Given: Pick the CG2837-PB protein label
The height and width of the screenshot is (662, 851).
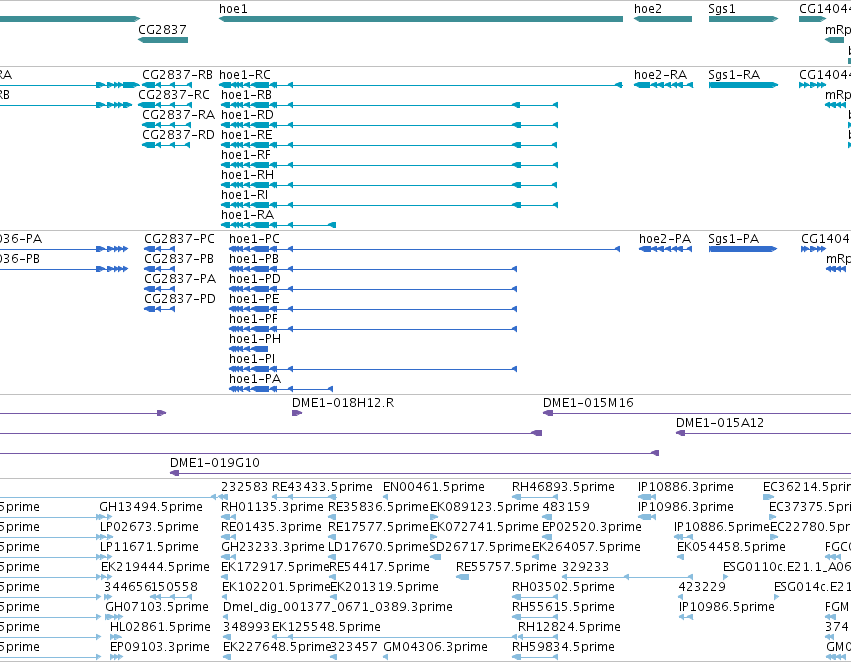Looking at the screenshot, I should (179, 259).
